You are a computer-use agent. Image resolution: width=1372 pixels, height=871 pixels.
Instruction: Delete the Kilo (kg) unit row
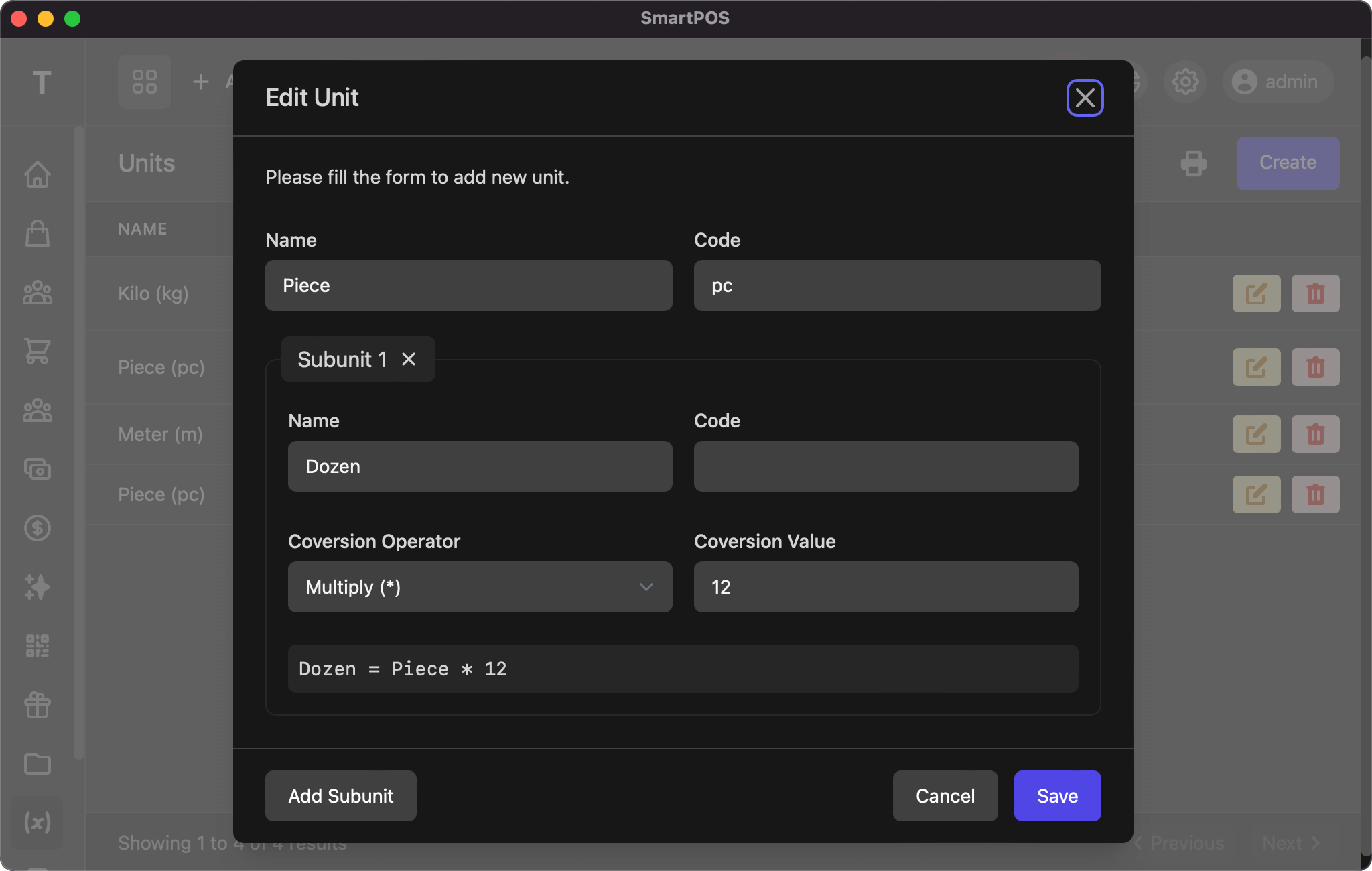(x=1315, y=293)
